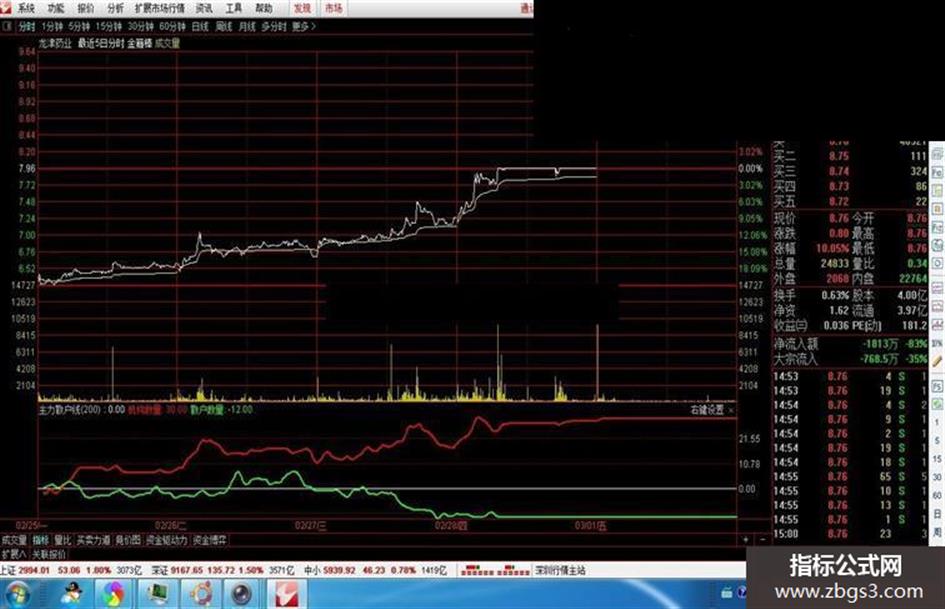Switch chart to 30分钟 period
The height and width of the screenshot is (609, 945).
tap(140, 27)
